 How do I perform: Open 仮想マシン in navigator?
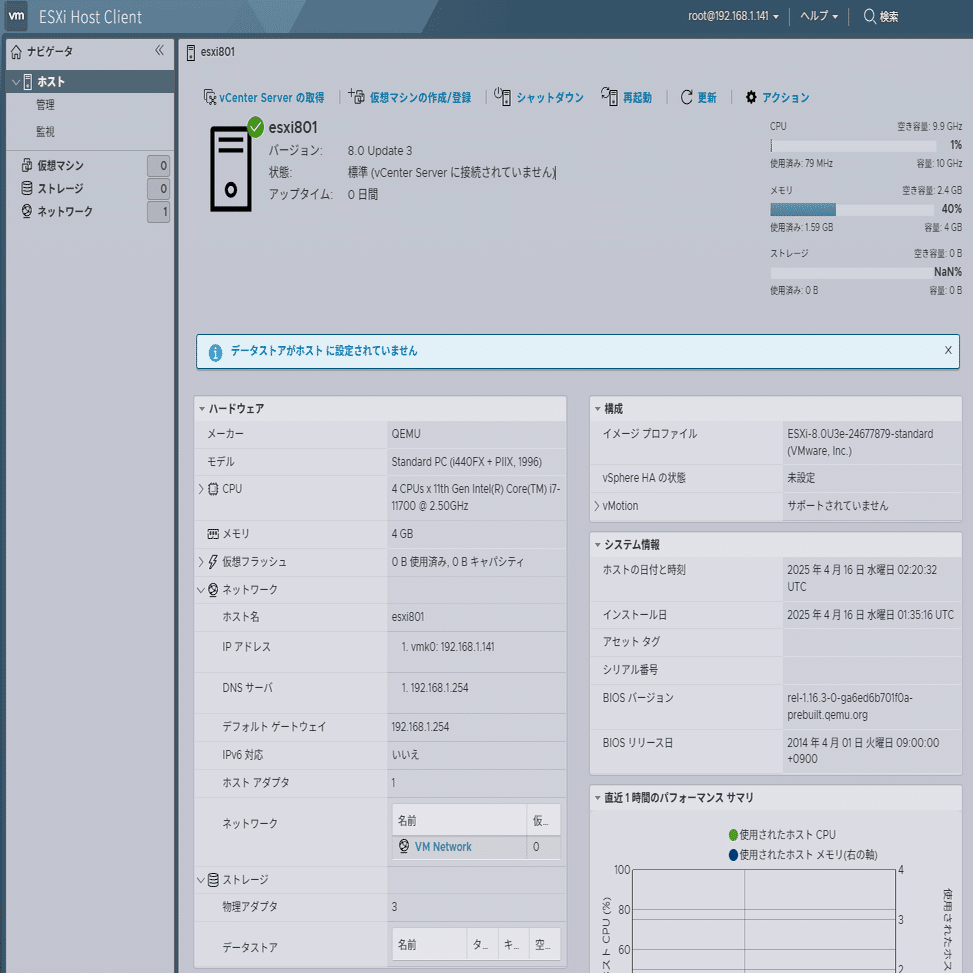click(x=60, y=166)
